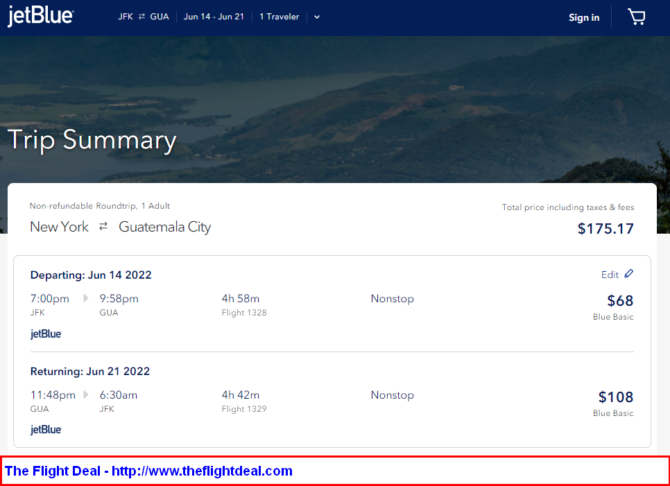Click the 6:30am arrival time
Screen dimensions: 670x486
click(x=118, y=395)
